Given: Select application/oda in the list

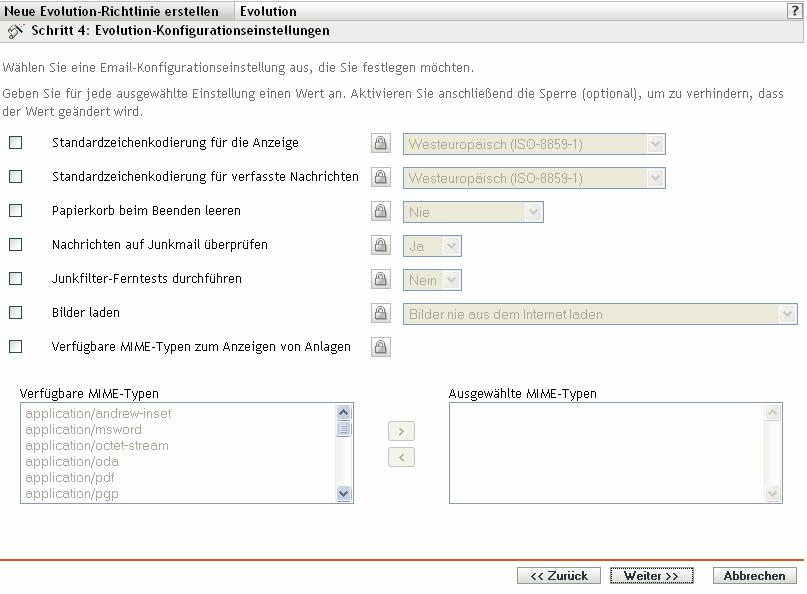Looking at the screenshot, I should point(72,461).
